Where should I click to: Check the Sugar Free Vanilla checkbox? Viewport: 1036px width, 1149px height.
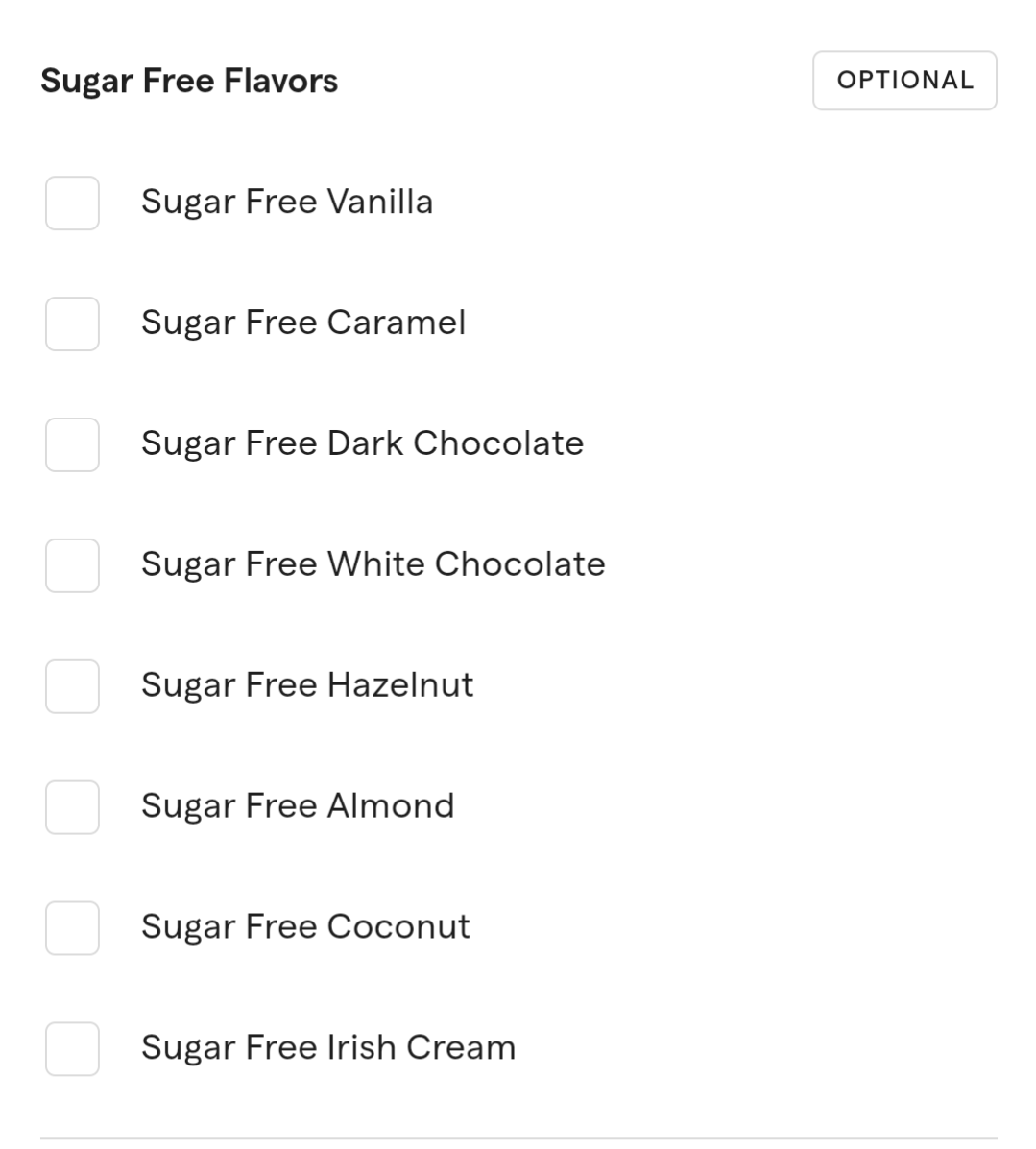pos(72,203)
